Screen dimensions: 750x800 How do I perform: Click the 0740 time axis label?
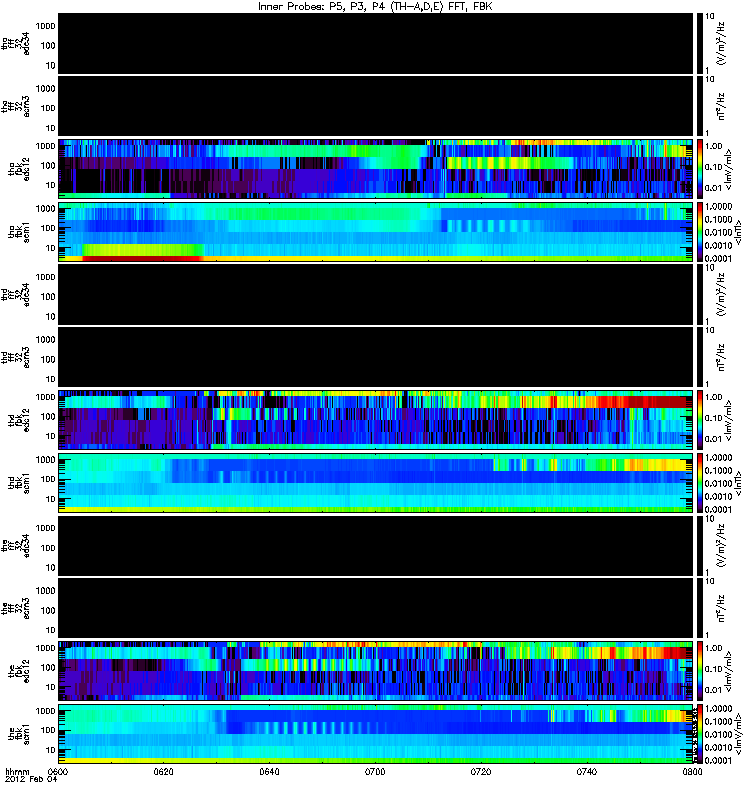pos(586,771)
